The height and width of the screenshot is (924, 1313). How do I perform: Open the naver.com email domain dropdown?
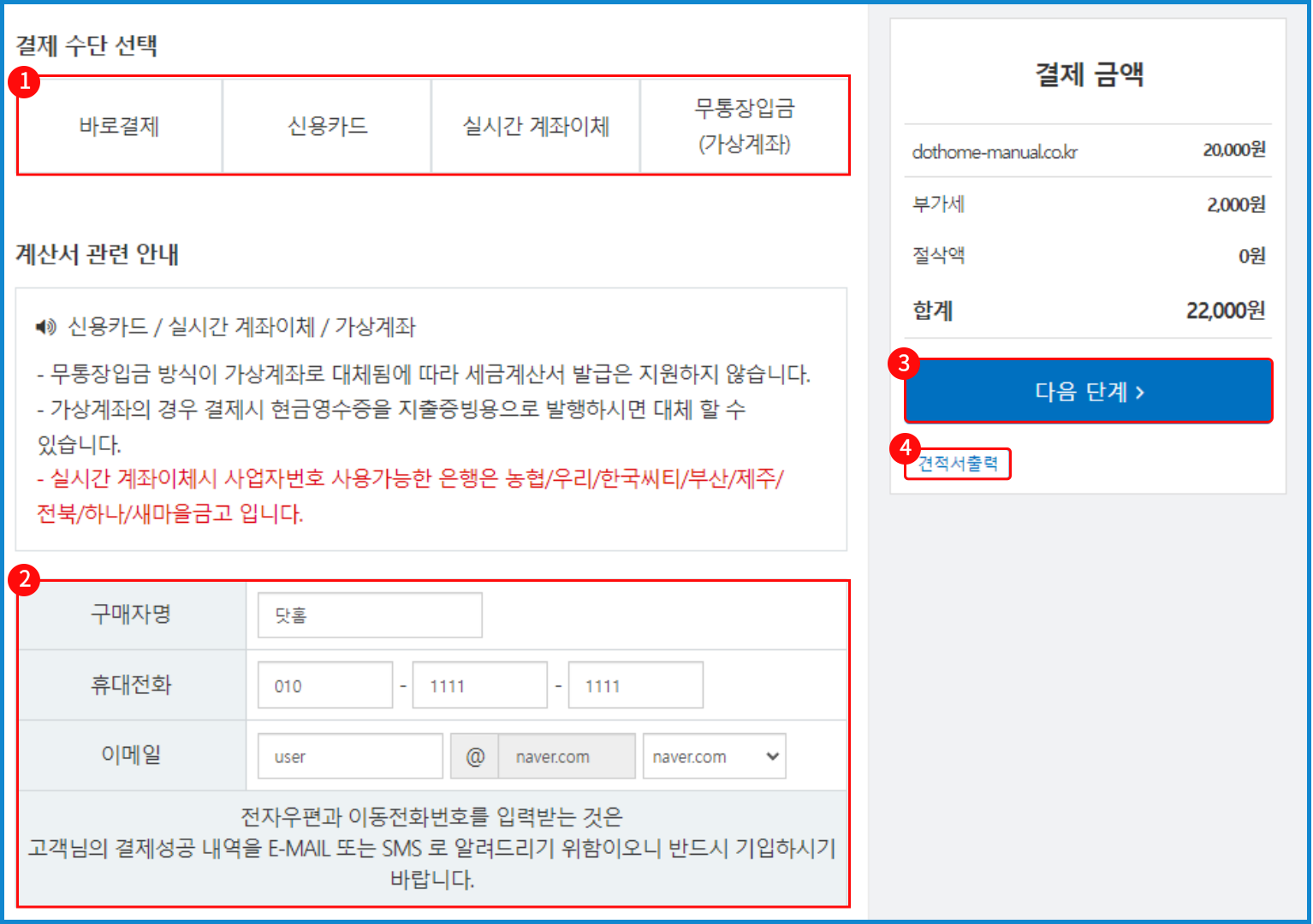pos(714,756)
